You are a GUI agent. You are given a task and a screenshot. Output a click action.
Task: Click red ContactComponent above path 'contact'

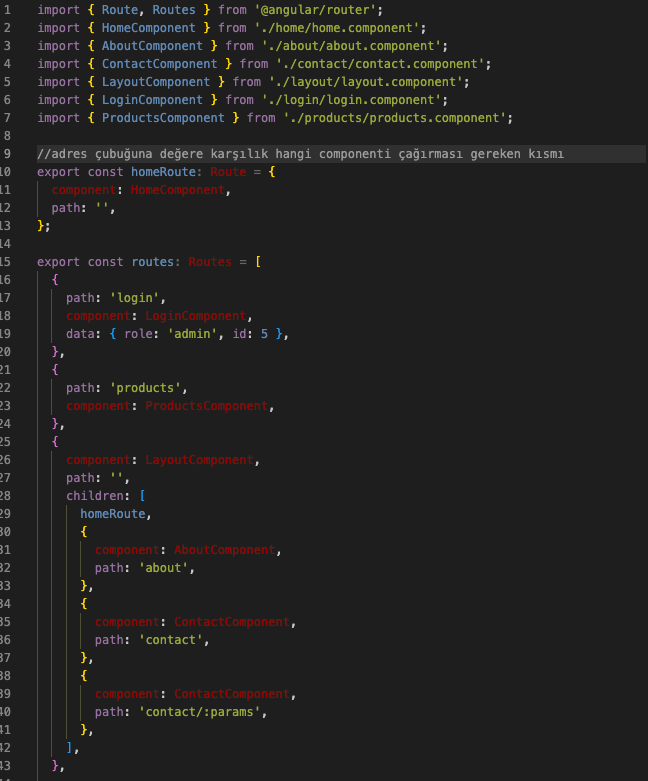point(232,622)
